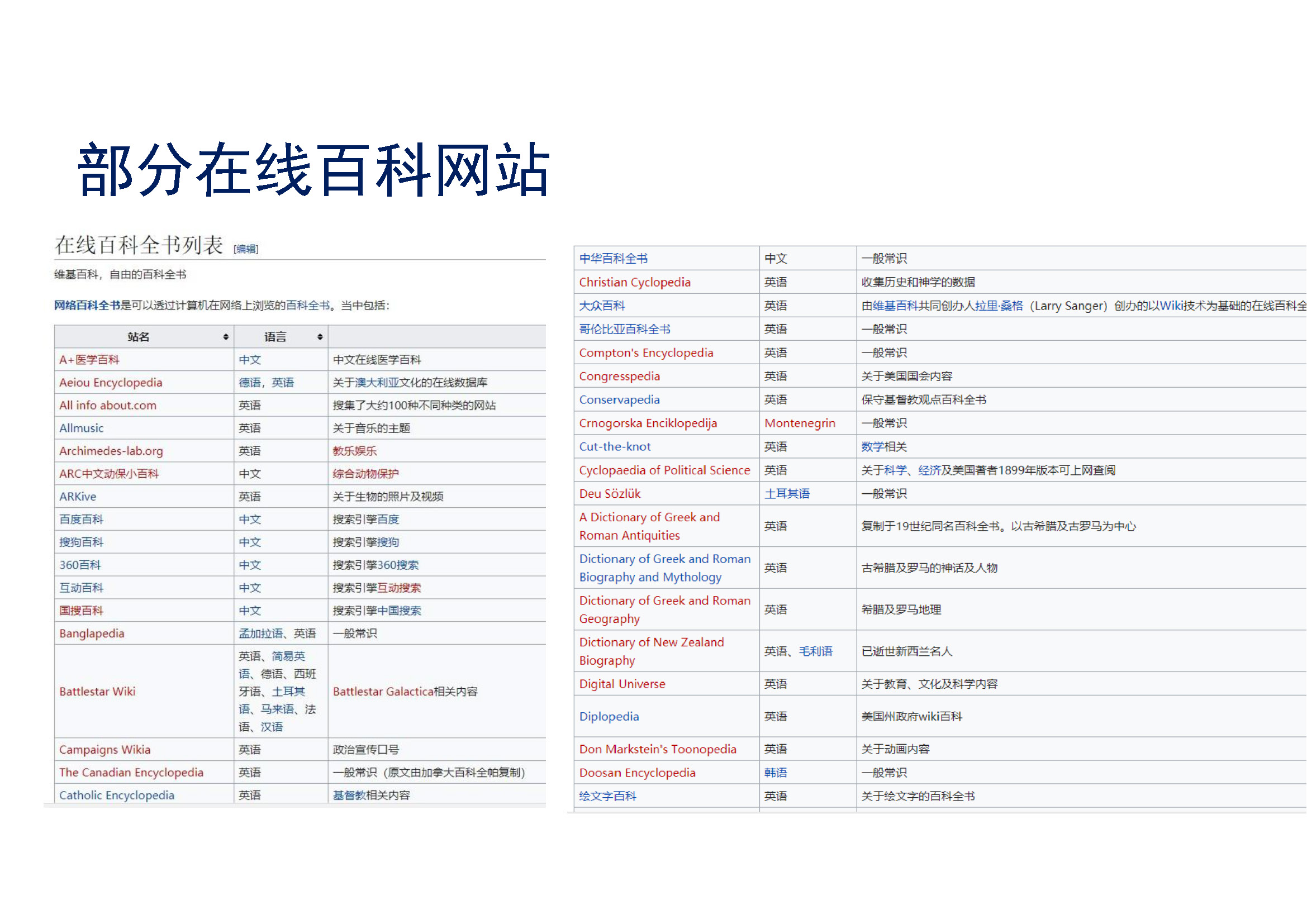Click the 毛利语 language link
The width and height of the screenshot is (1307, 924).
816,651
